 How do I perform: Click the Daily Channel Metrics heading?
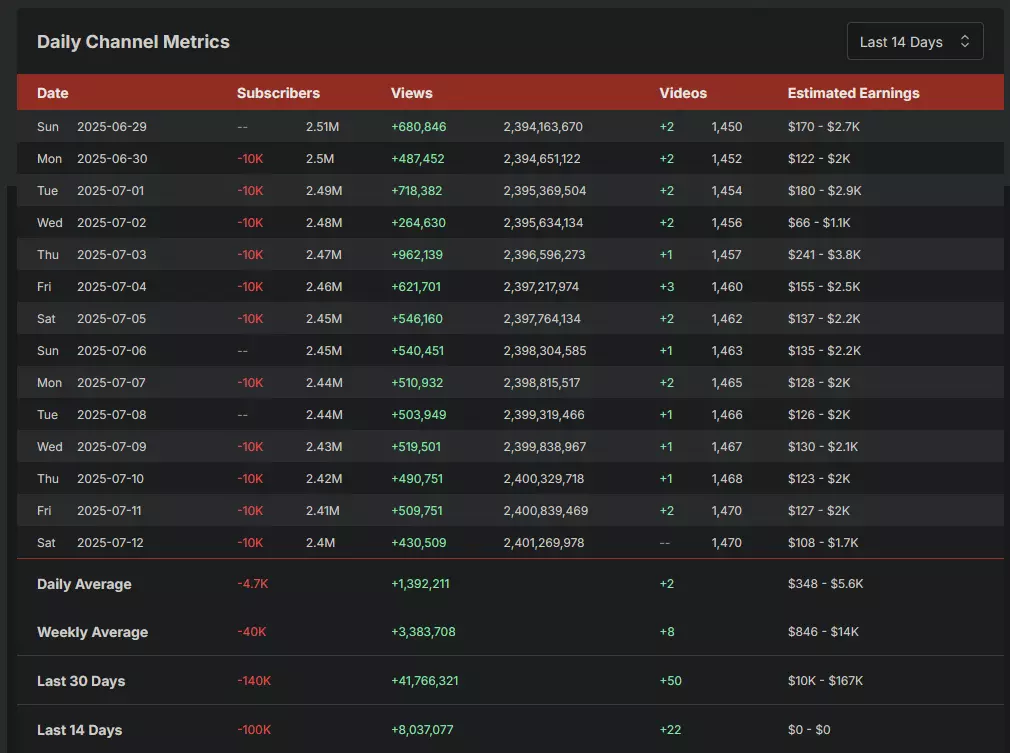pyautogui.click(x=133, y=41)
